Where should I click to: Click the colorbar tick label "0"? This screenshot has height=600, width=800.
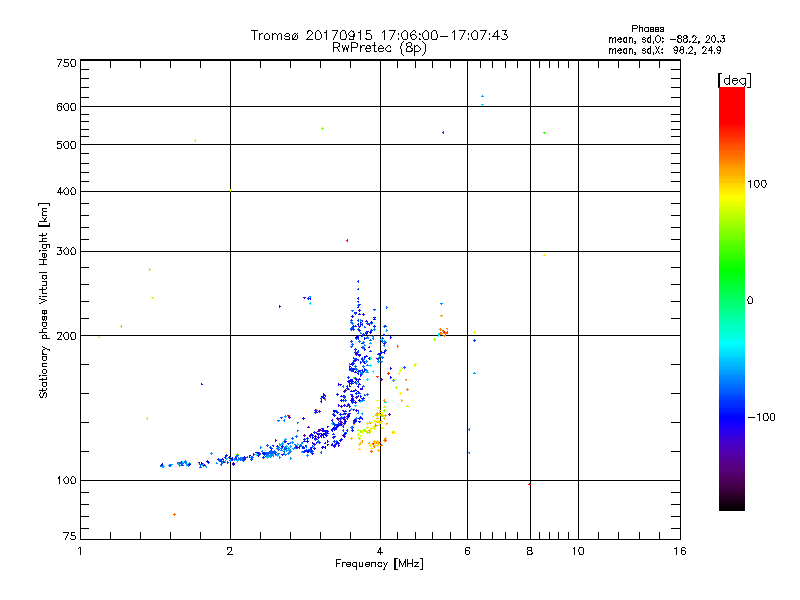click(750, 301)
